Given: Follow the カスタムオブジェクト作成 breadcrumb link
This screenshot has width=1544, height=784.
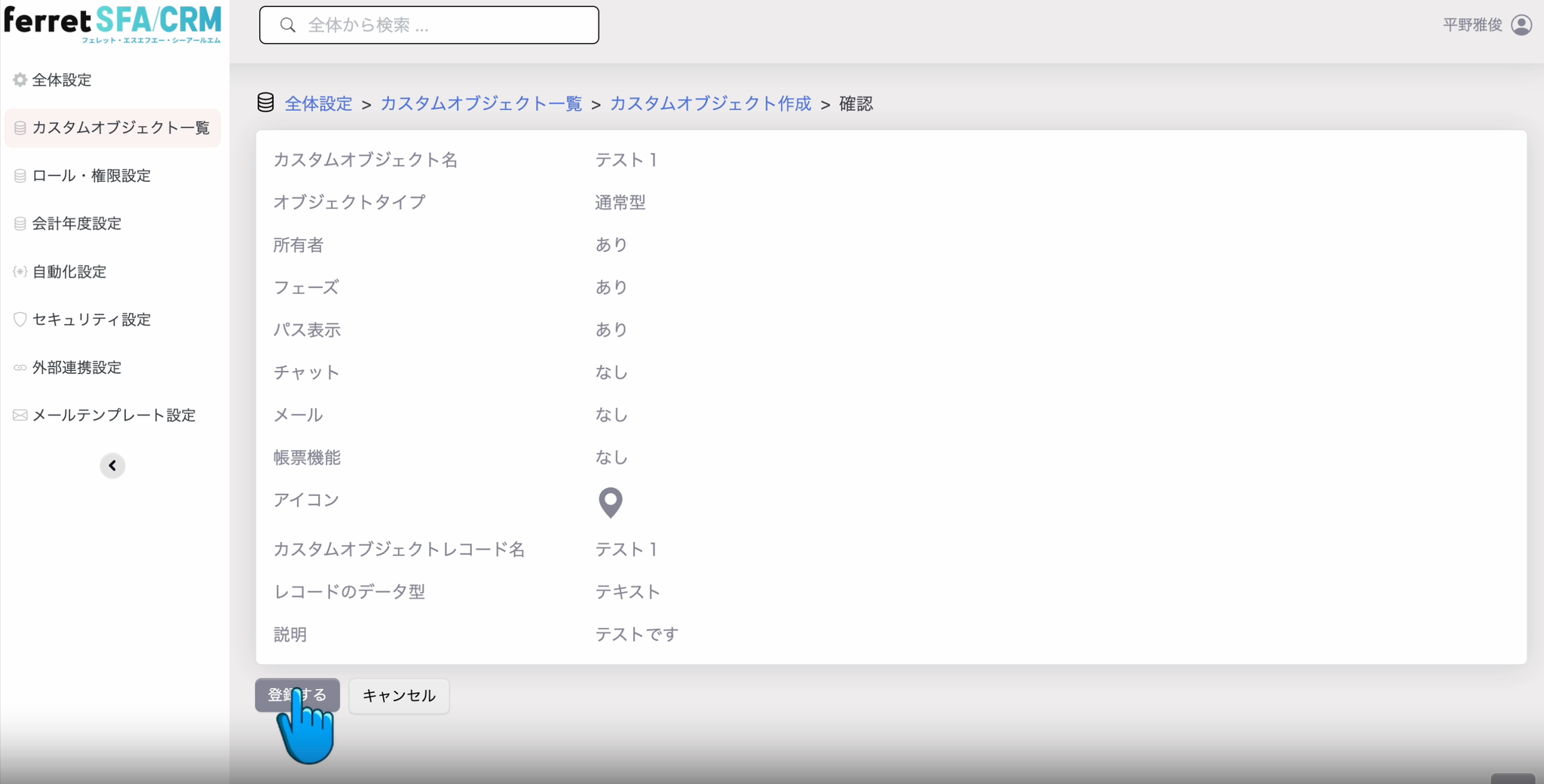Looking at the screenshot, I should pyautogui.click(x=710, y=104).
